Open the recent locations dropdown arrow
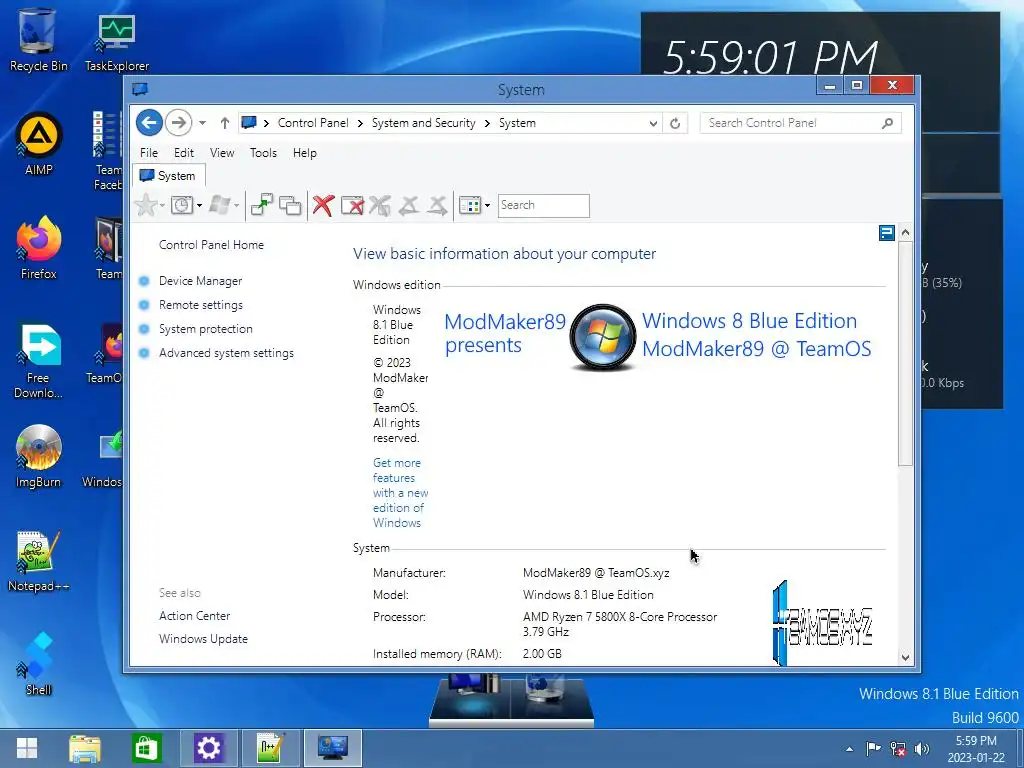The width and height of the screenshot is (1024, 768). (x=202, y=123)
